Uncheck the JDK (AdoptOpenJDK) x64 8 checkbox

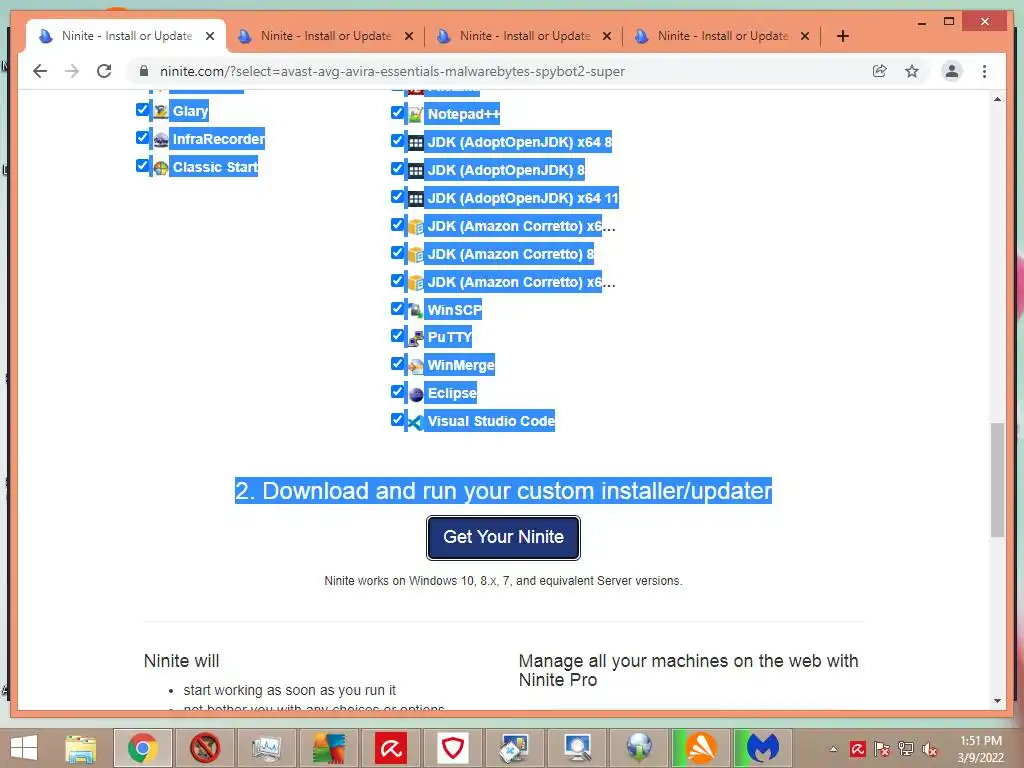pos(397,140)
